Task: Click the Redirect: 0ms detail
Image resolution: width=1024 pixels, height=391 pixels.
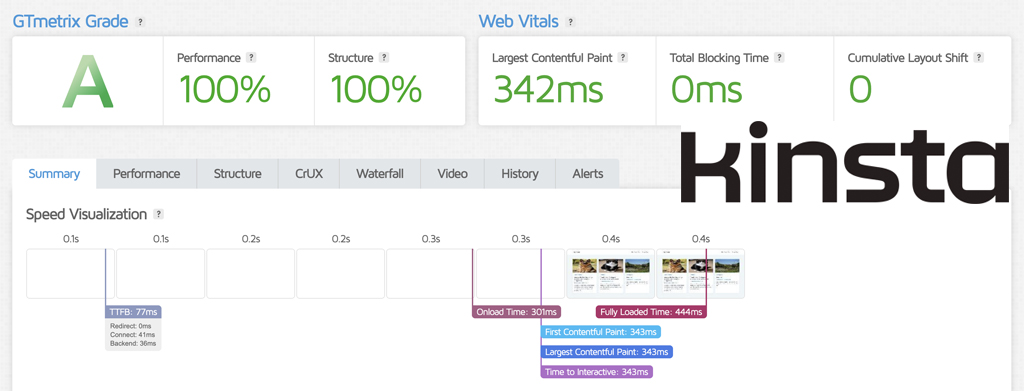Action: tap(131, 326)
